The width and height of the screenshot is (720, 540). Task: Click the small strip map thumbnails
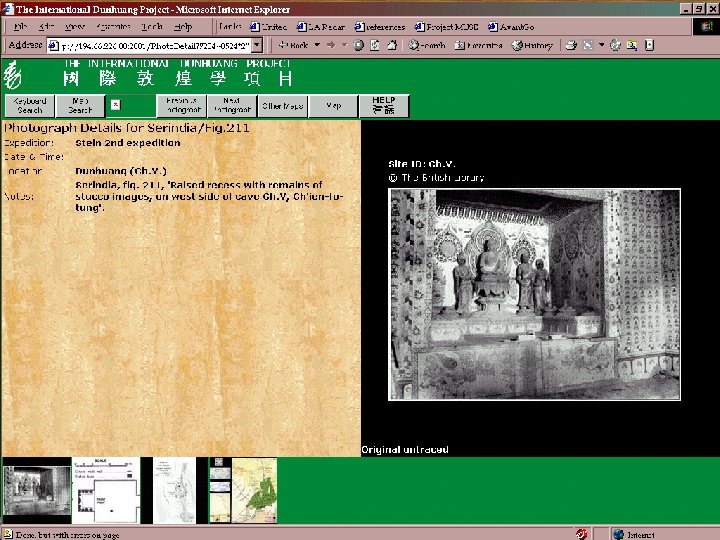point(219,490)
